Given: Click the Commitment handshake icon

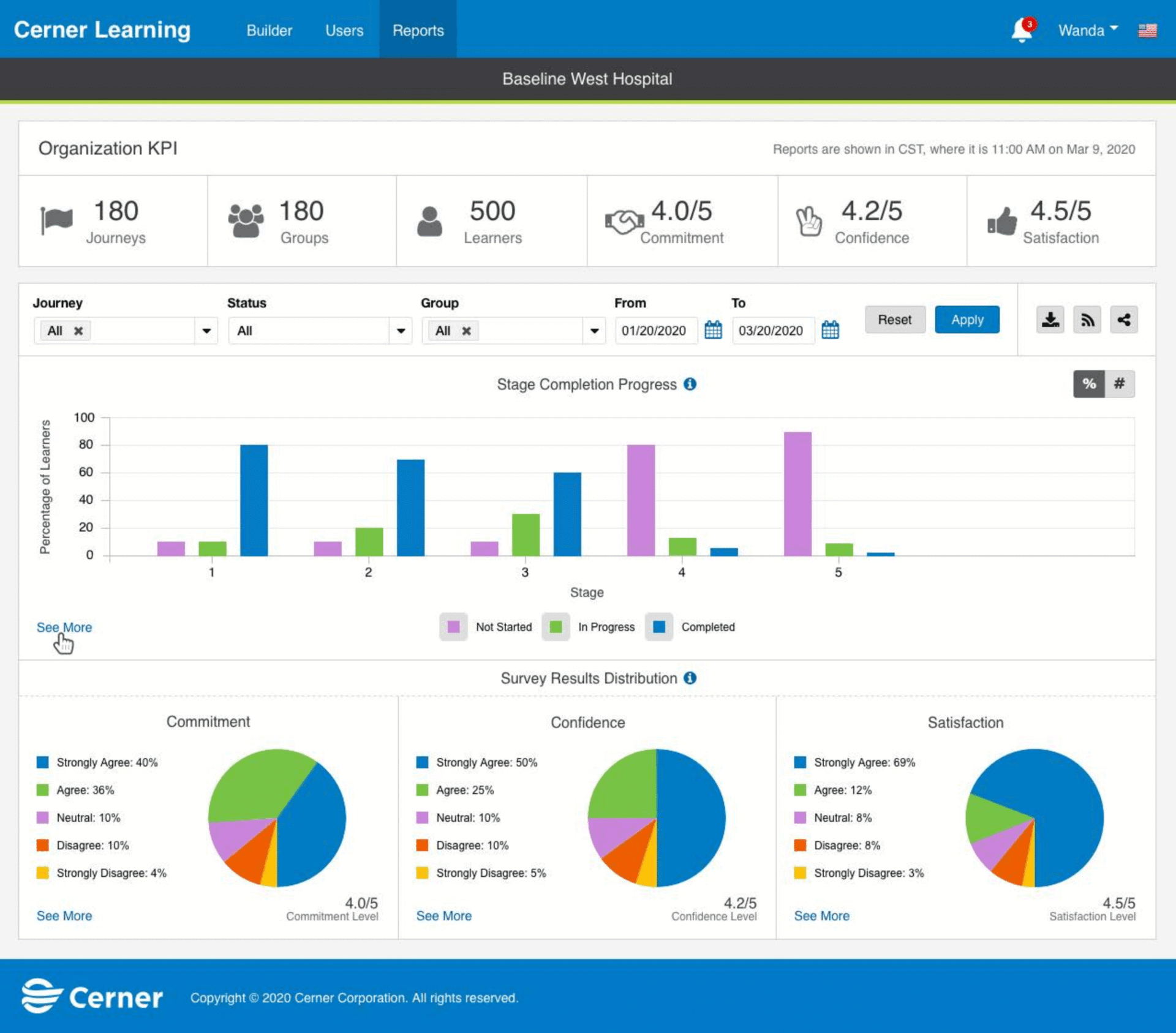Looking at the screenshot, I should point(624,222).
